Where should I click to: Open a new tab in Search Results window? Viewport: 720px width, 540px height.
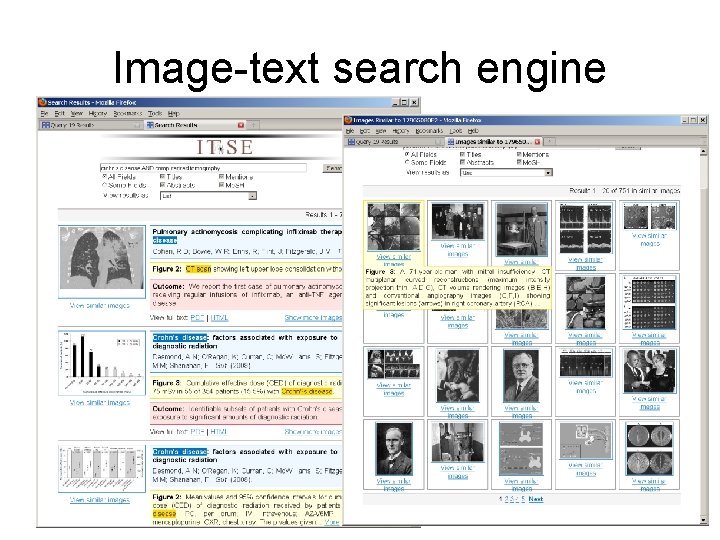coord(253,124)
